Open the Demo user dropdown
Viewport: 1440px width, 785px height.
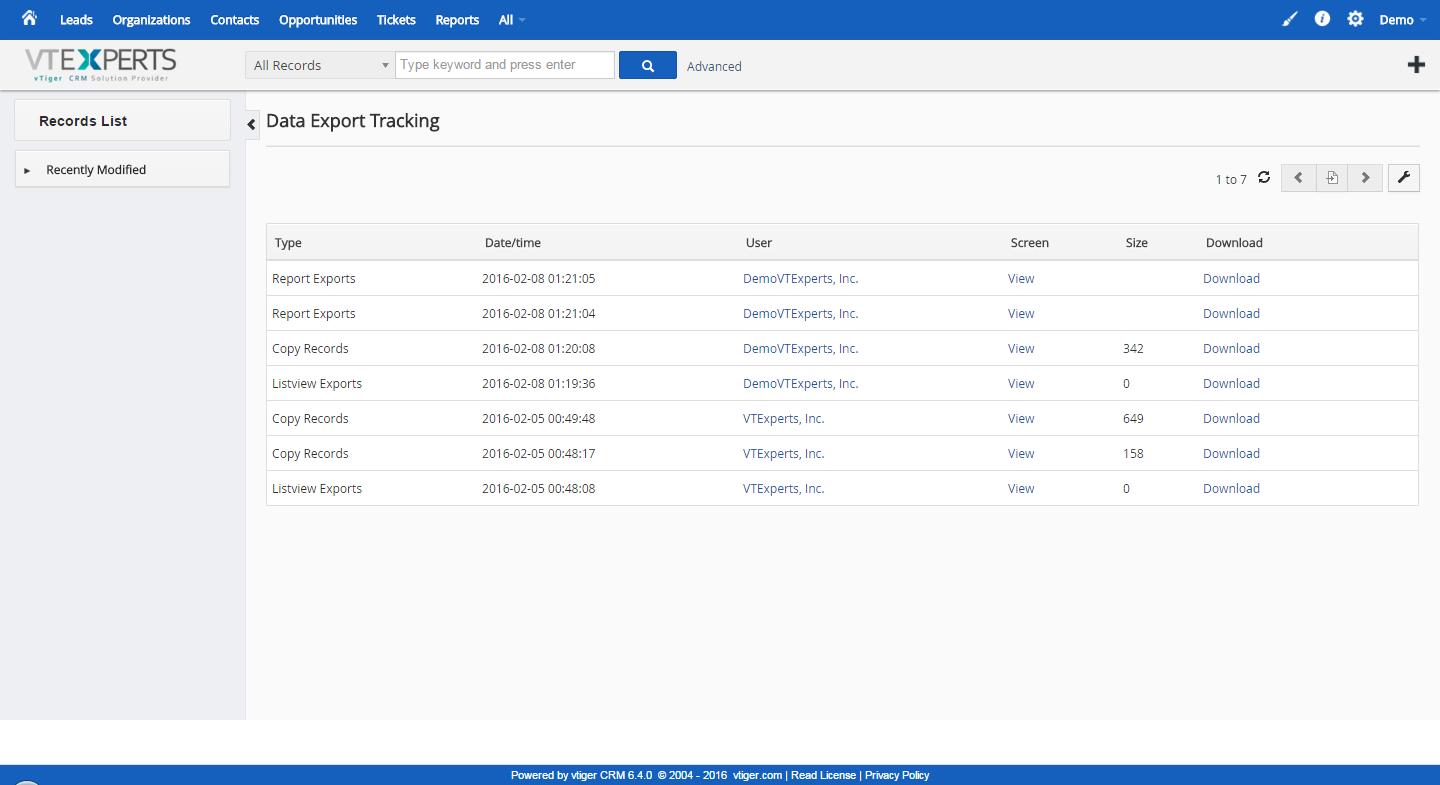1402,20
